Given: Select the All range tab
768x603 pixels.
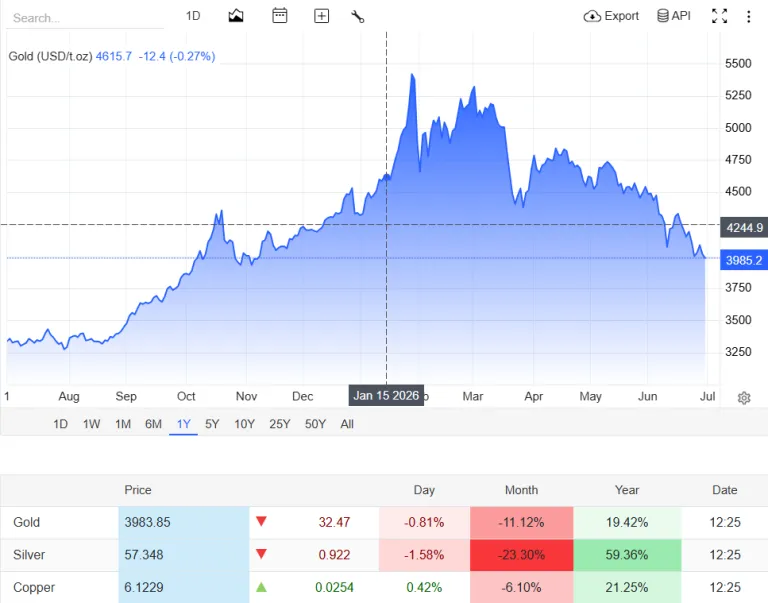Looking at the screenshot, I should click(347, 424).
